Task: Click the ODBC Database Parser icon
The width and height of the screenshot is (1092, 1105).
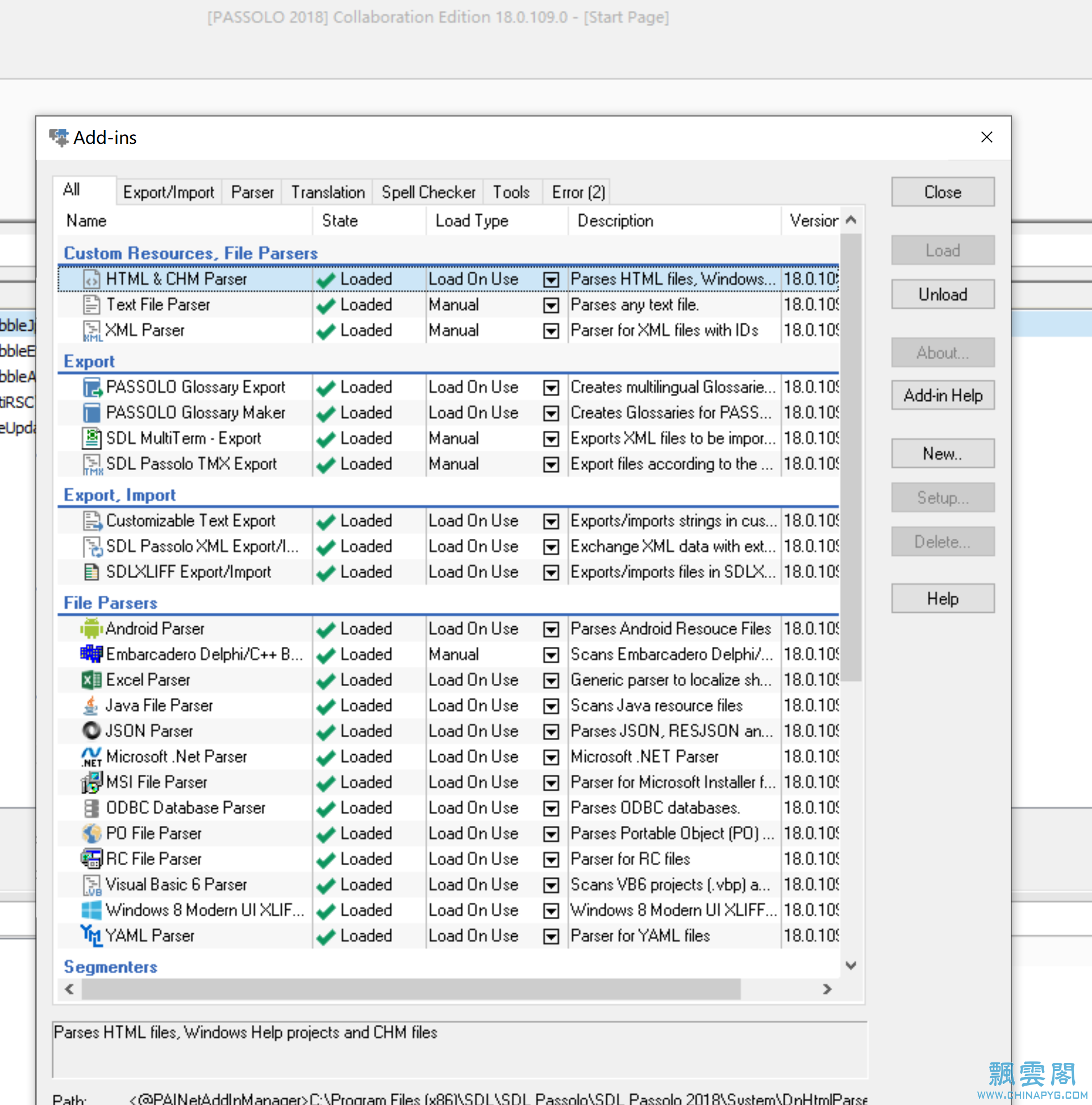Action: coord(91,808)
